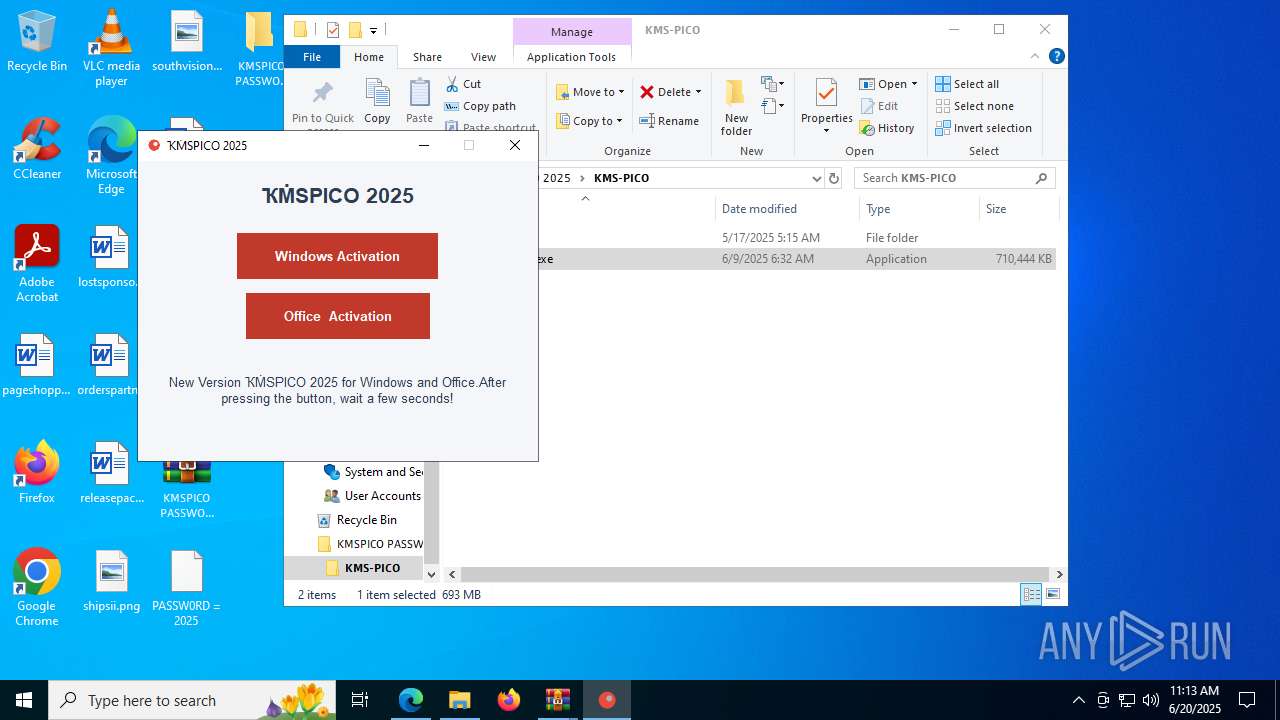Select shipsii.png file on desktop
The height and width of the screenshot is (720, 1280).
click(111, 581)
